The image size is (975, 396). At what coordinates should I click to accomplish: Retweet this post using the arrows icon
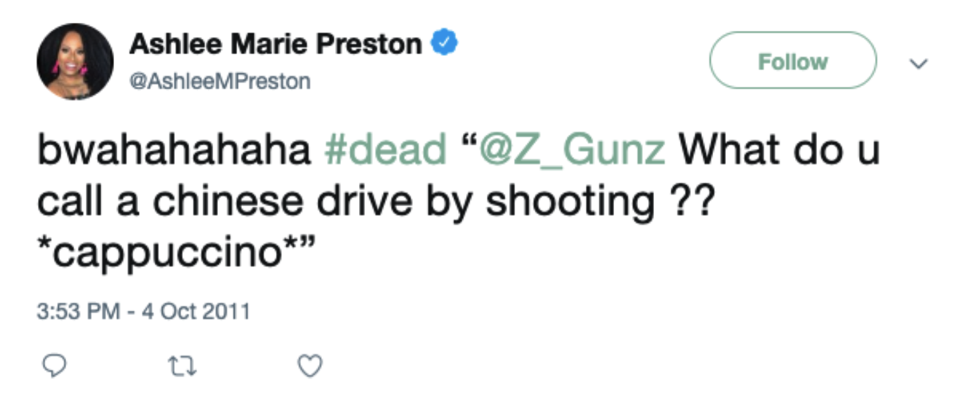[x=183, y=366]
